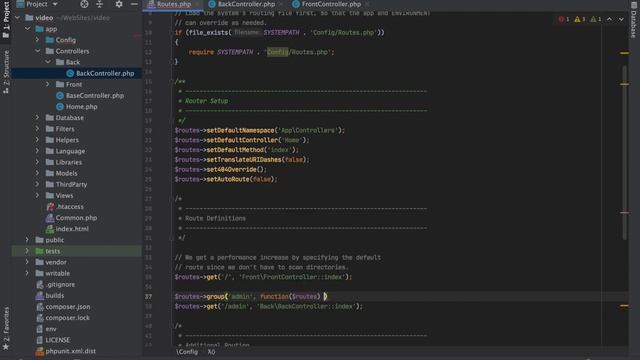The width and height of the screenshot is (640, 360).
Task: Select phpunit.xml.dist file
Action: (70, 351)
